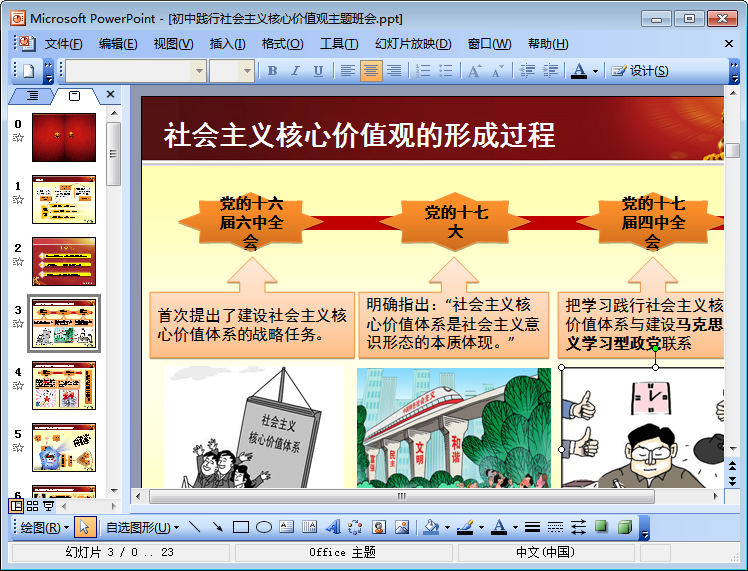Switch to Normal view

click(x=16, y=506)
